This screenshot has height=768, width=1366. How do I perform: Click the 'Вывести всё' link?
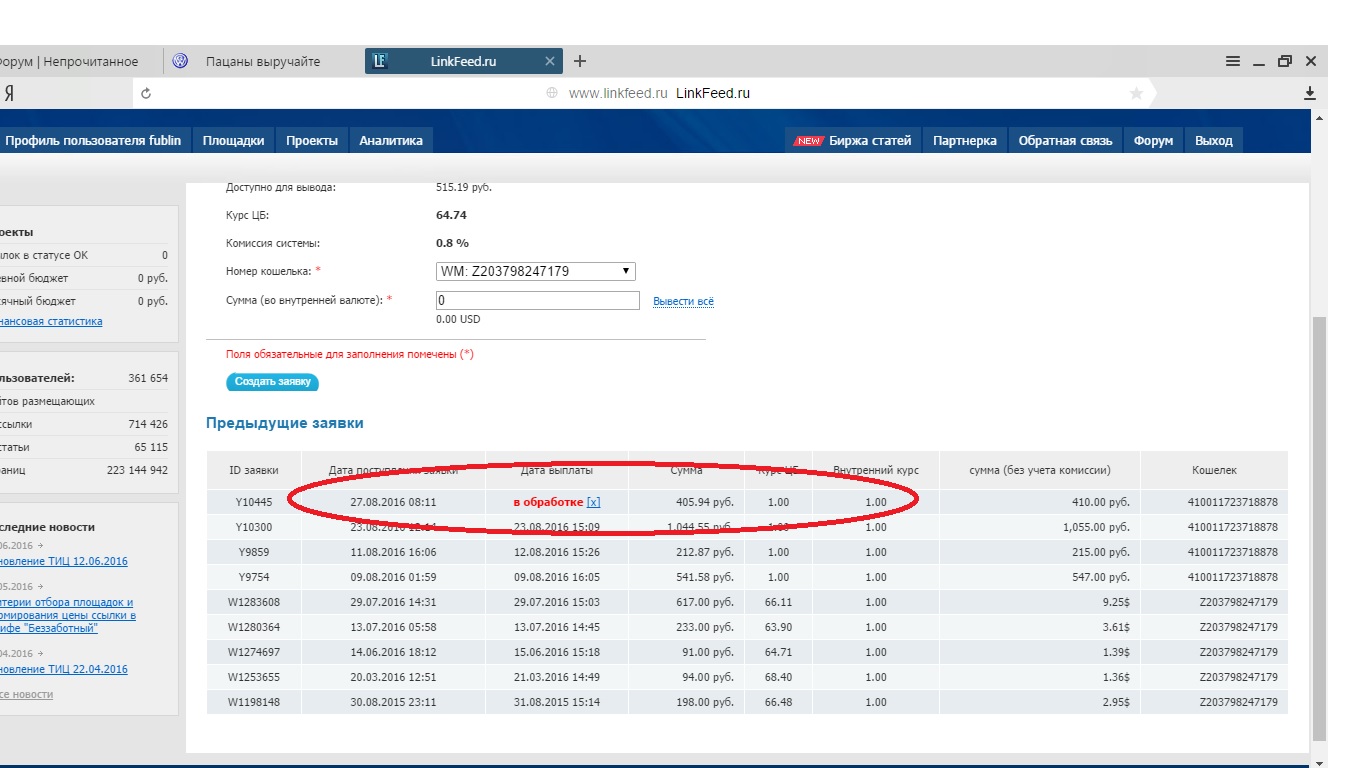coord(683,301)
